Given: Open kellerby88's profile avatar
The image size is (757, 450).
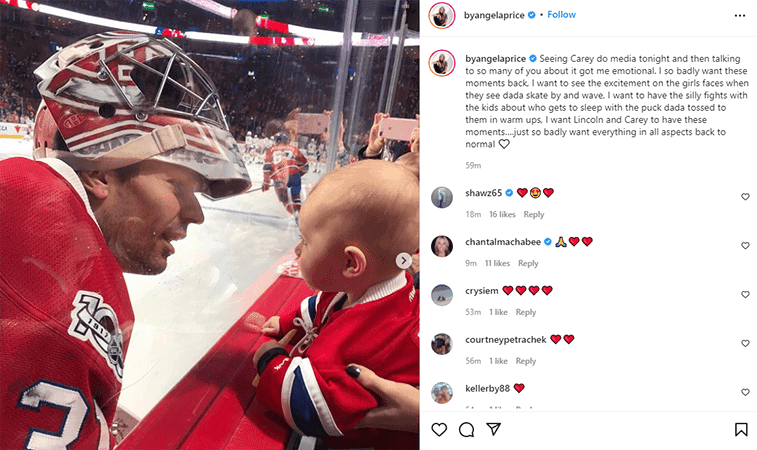Looking at the screenshot, I should (x=442, y=393).
